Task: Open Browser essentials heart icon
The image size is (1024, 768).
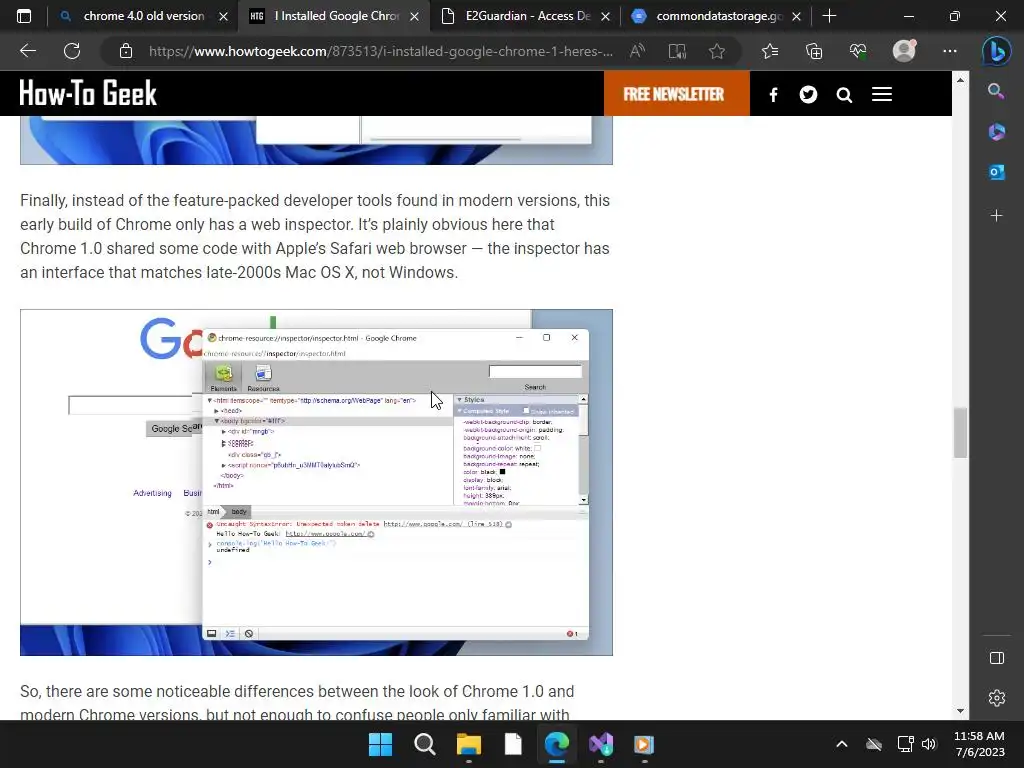Action: [x=857, y=51]
